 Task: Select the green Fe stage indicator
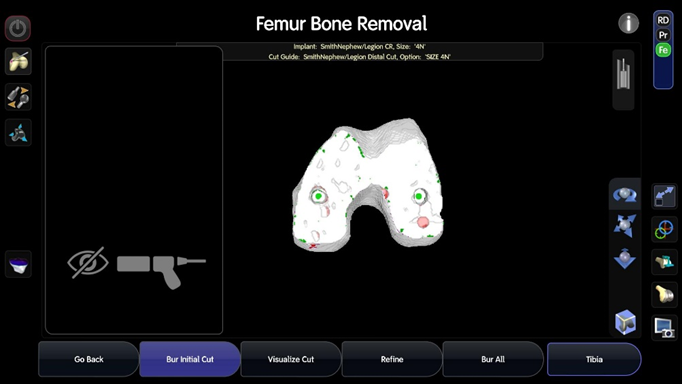coord(663,50)
